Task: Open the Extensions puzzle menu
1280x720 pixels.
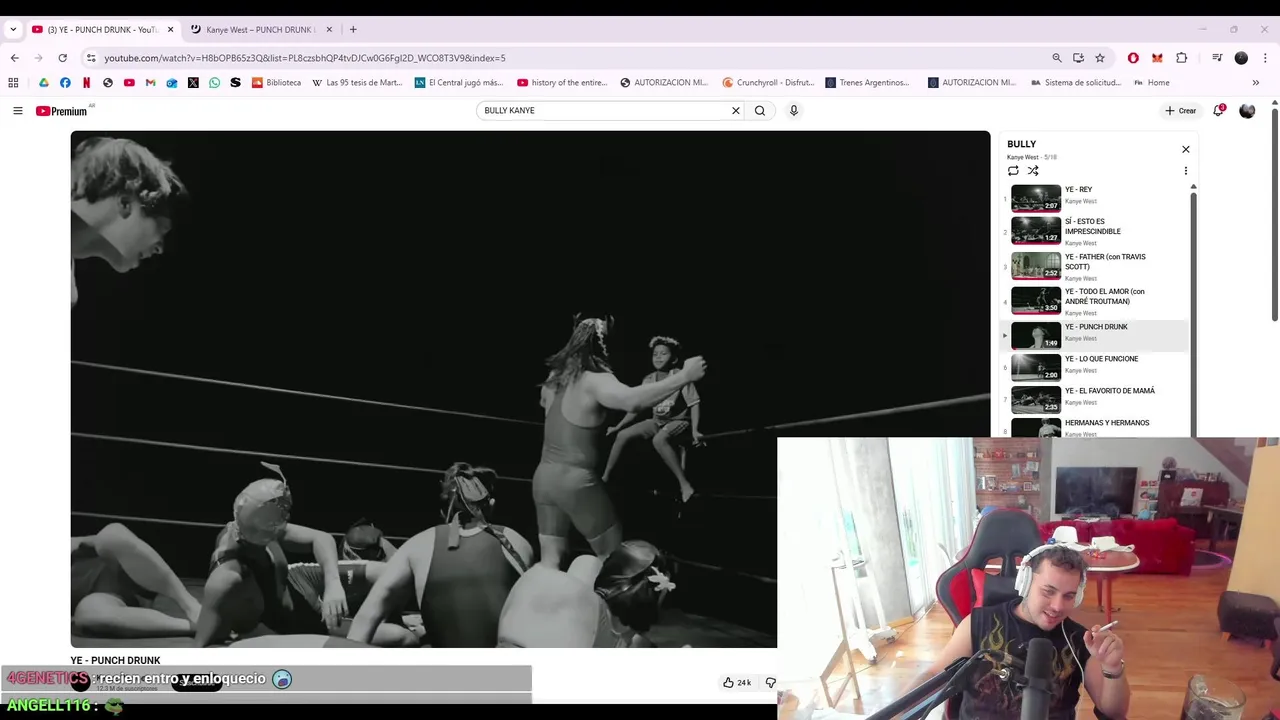Action: [1182, 58]
